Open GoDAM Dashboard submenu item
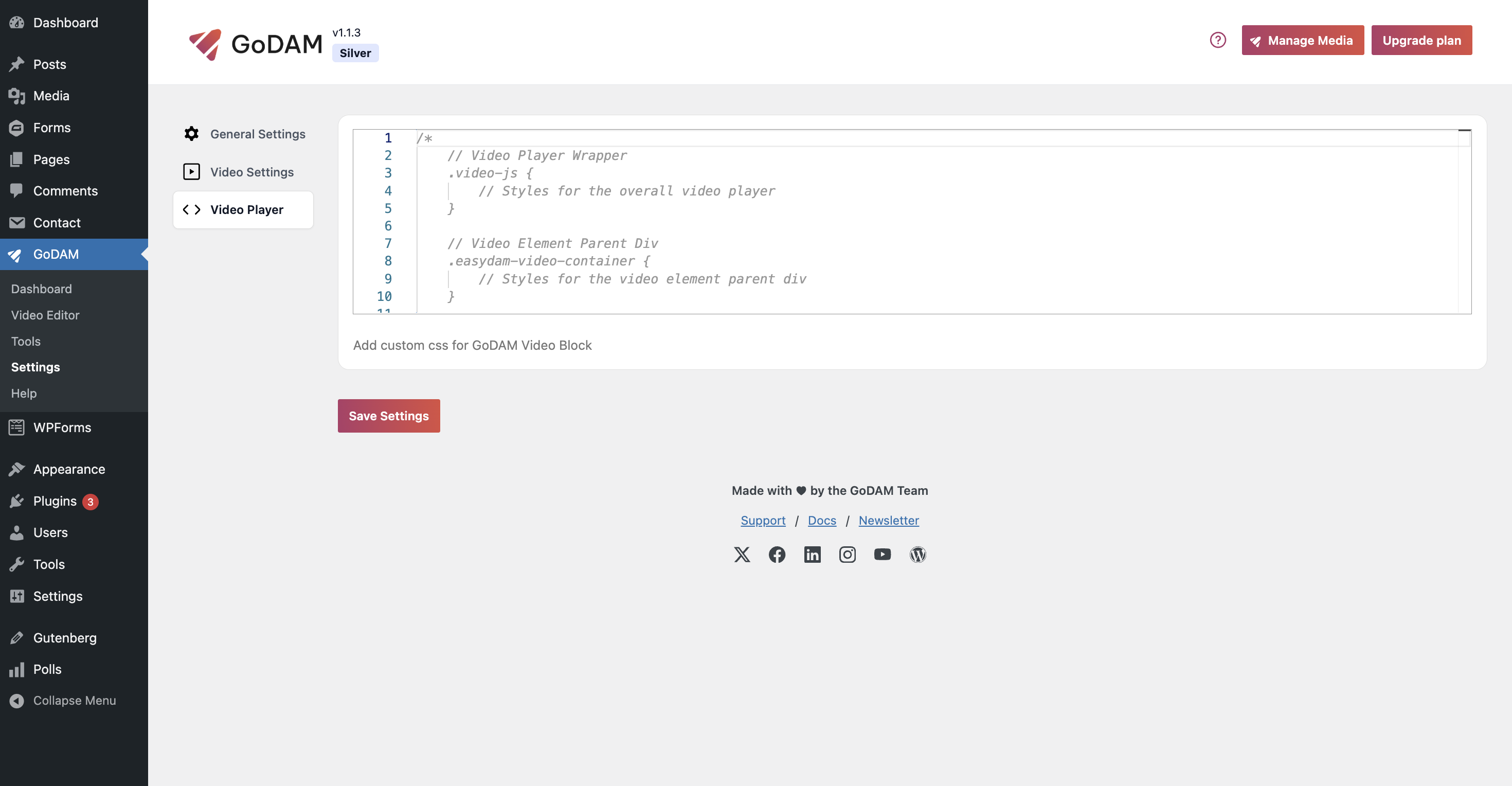 (41, 289)
